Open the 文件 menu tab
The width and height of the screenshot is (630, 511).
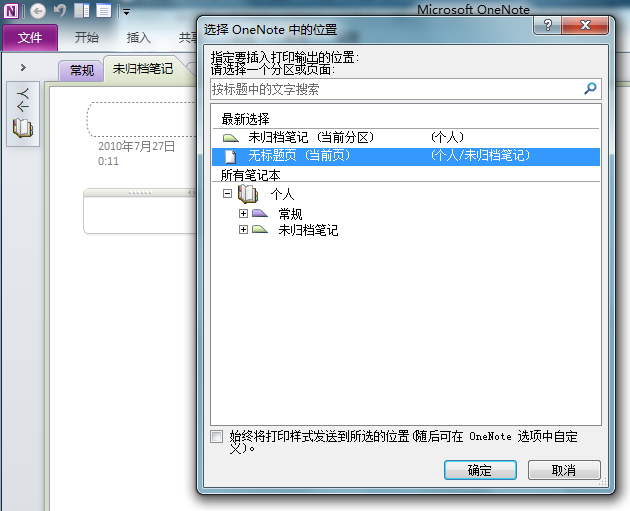tap(30, 38)
